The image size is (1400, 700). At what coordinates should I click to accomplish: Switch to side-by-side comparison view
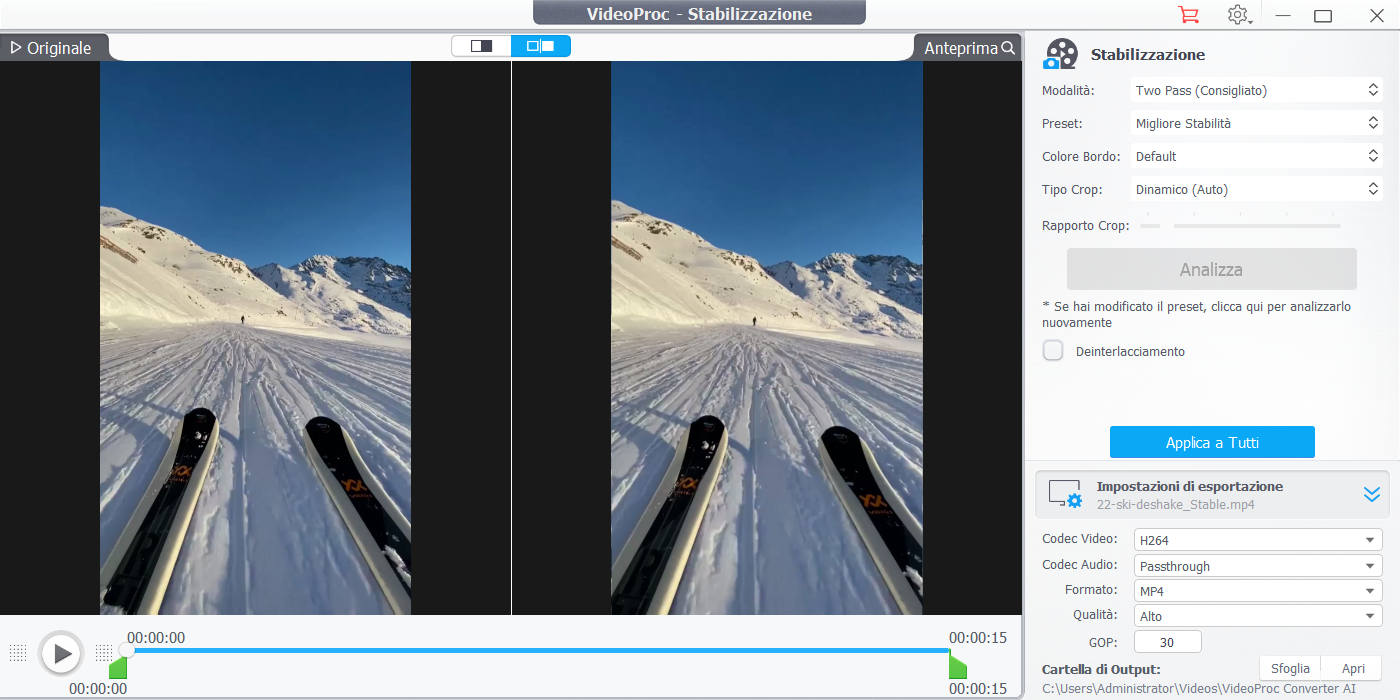point(540,46)
